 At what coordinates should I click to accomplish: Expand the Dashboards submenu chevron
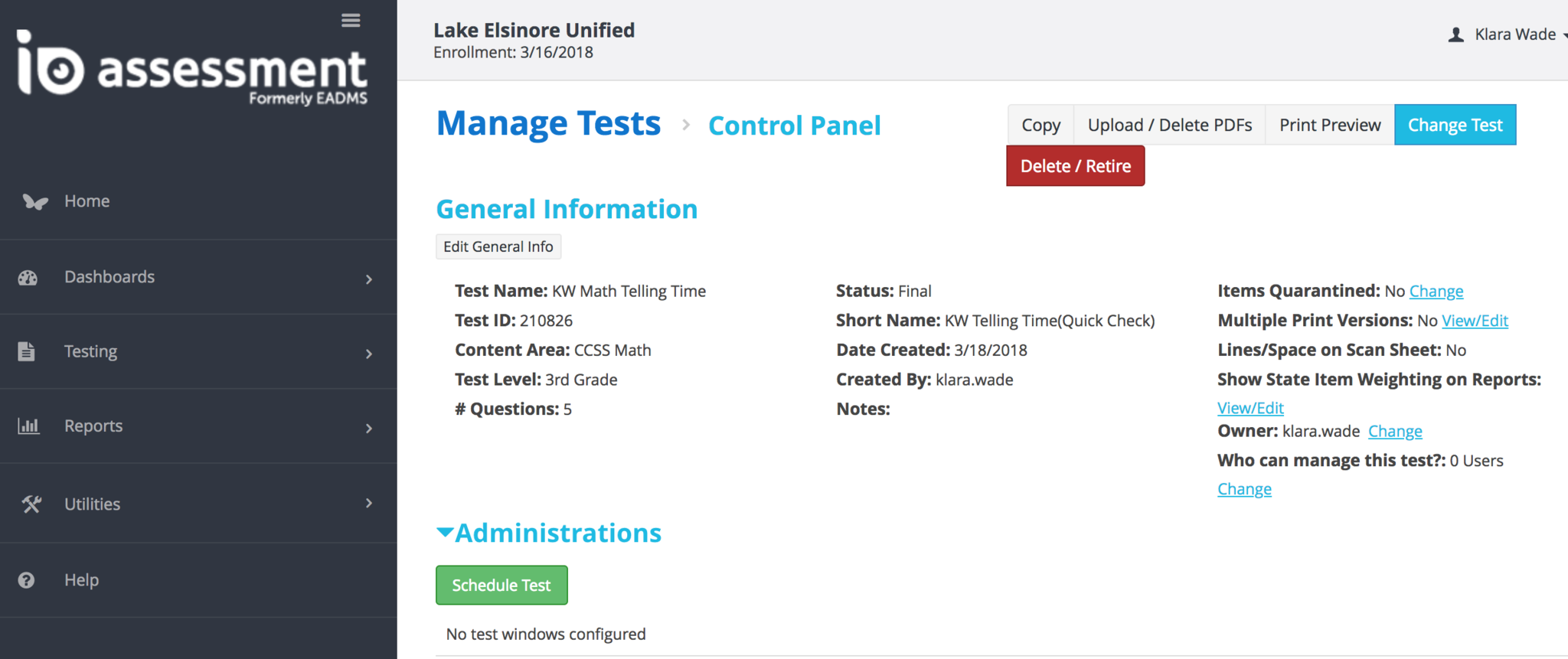[369, 279]
